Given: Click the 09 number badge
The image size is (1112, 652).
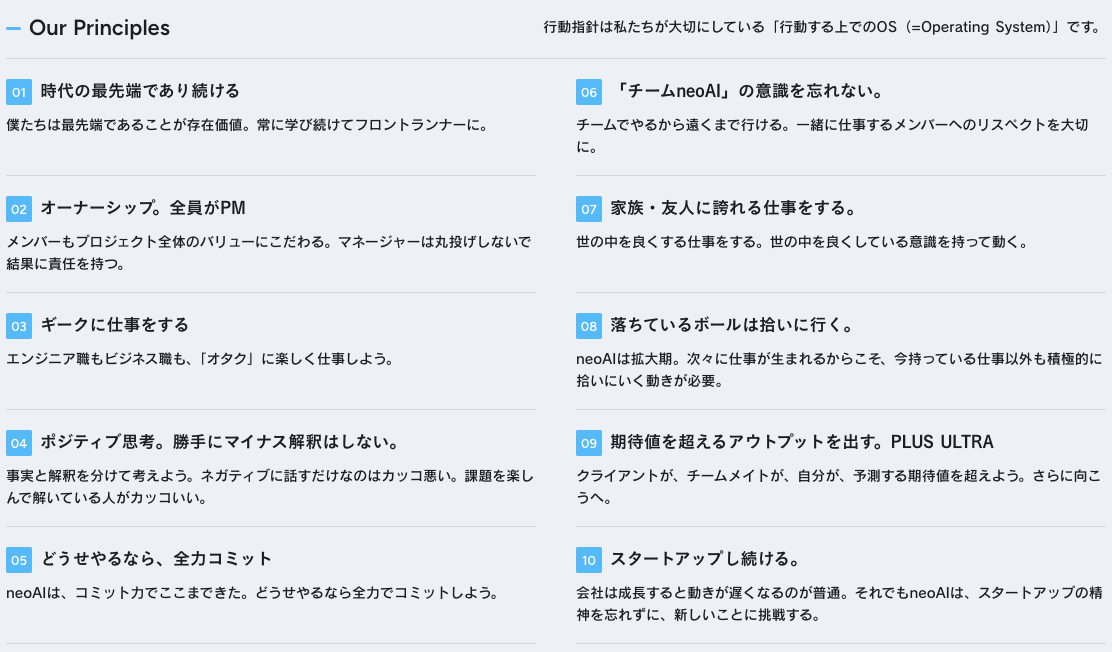Looking at the screenshot, I should (589, 443).
